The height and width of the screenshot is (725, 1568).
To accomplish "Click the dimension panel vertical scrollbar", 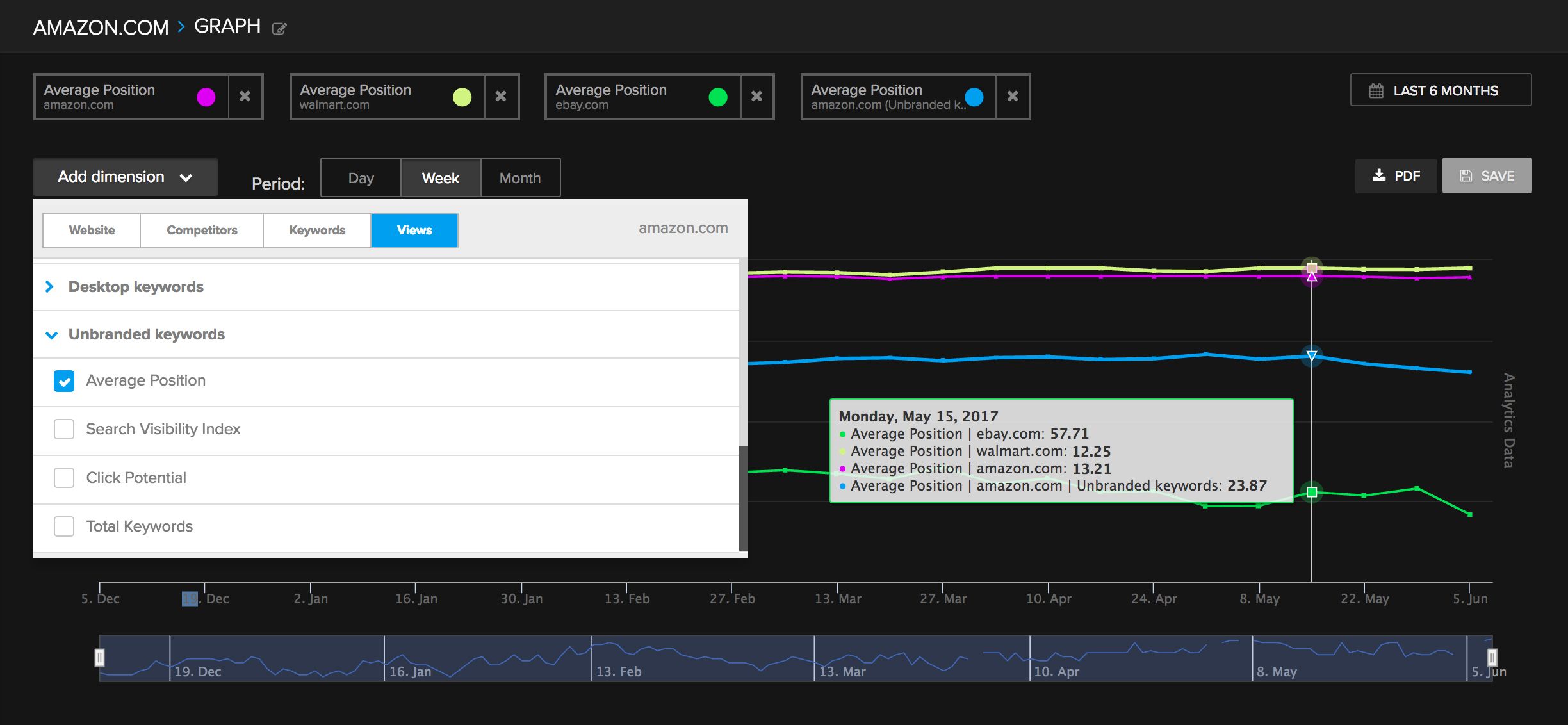I will click(x=744, y=498).
